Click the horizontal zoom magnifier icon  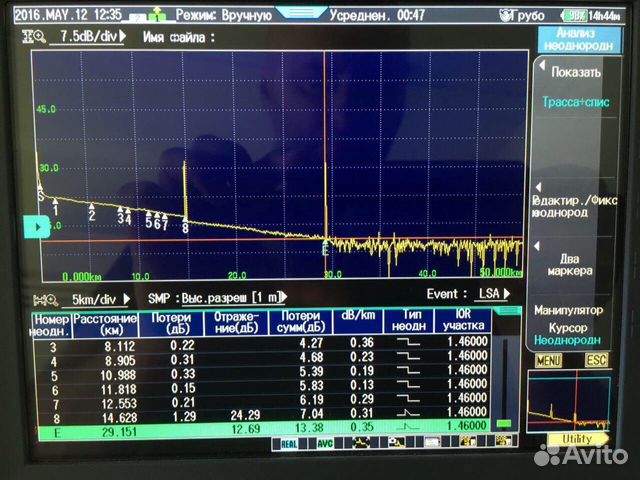pos(44,298)
